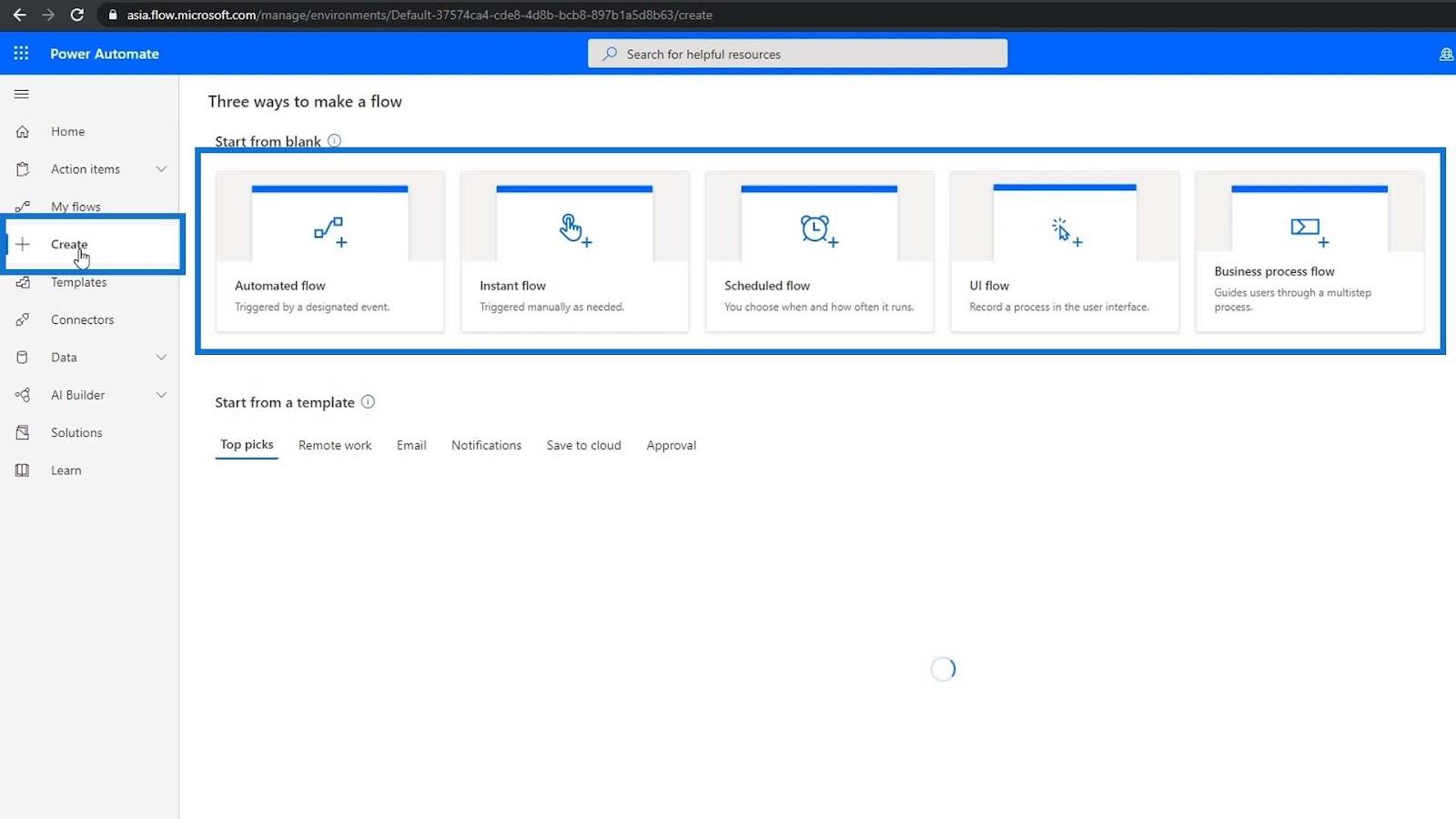This screenshot has width=1456, height=819.
Task: Reload the page in the browser
Action: (77, 15)
